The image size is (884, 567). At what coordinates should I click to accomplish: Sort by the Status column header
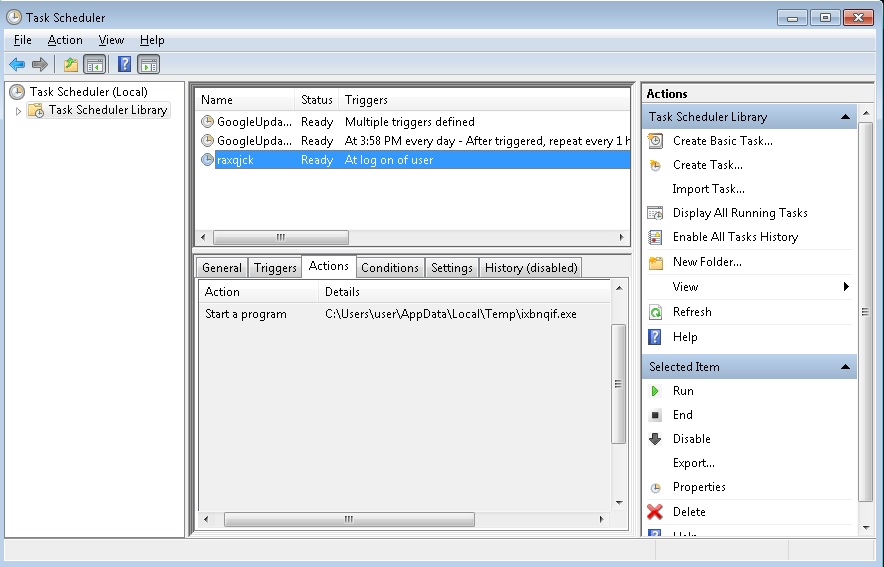[317, 100]
